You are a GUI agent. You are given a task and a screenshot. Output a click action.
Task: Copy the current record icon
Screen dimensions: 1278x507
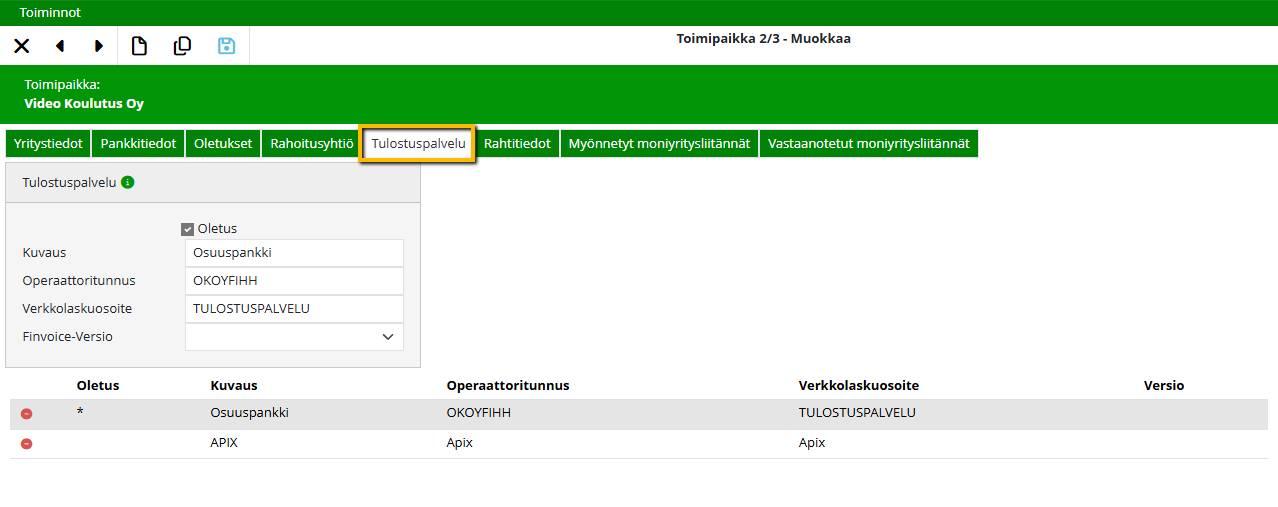click(x=182, y=46)
